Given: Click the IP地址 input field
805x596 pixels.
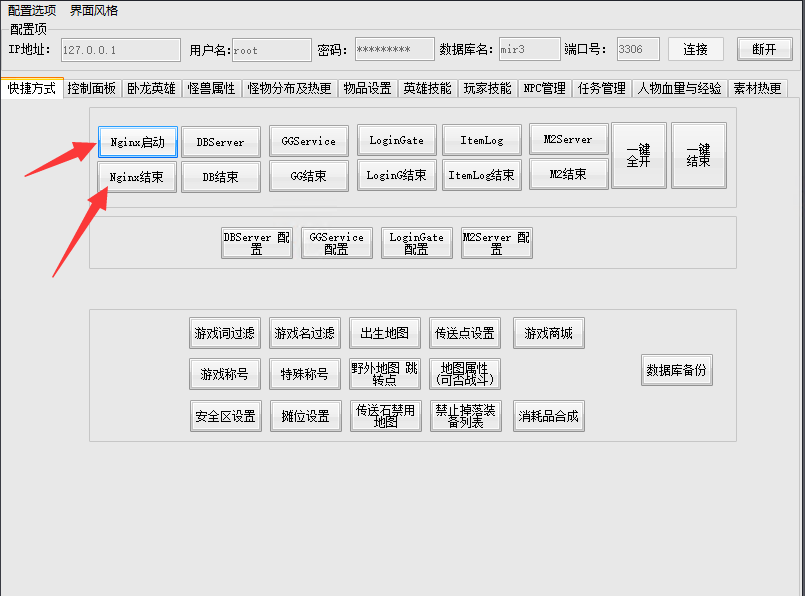Looking at the screenshot, I should 118,49.
